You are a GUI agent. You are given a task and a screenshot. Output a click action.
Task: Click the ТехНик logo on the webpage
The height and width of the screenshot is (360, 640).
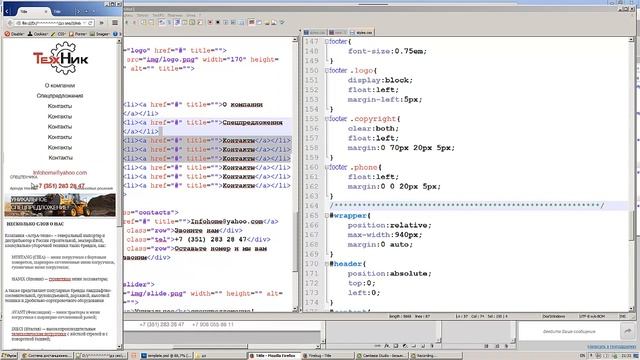(x=61, y=58)
